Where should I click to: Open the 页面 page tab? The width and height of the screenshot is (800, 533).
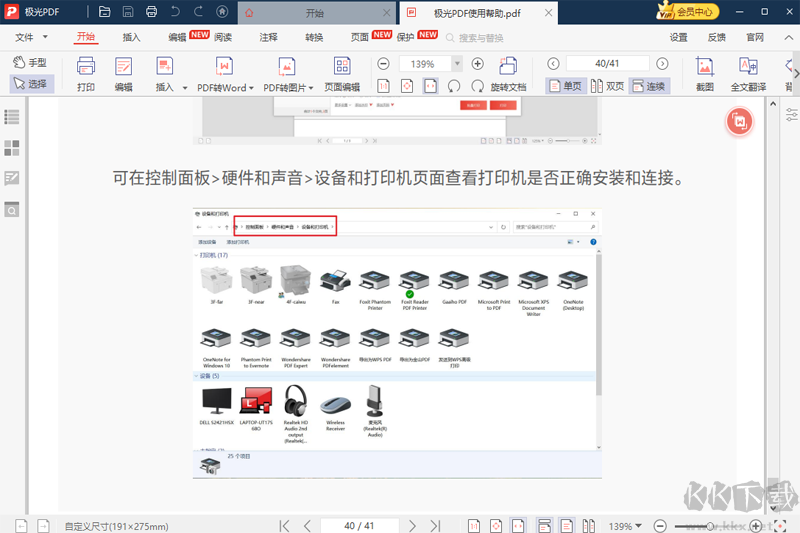(359, 37)
